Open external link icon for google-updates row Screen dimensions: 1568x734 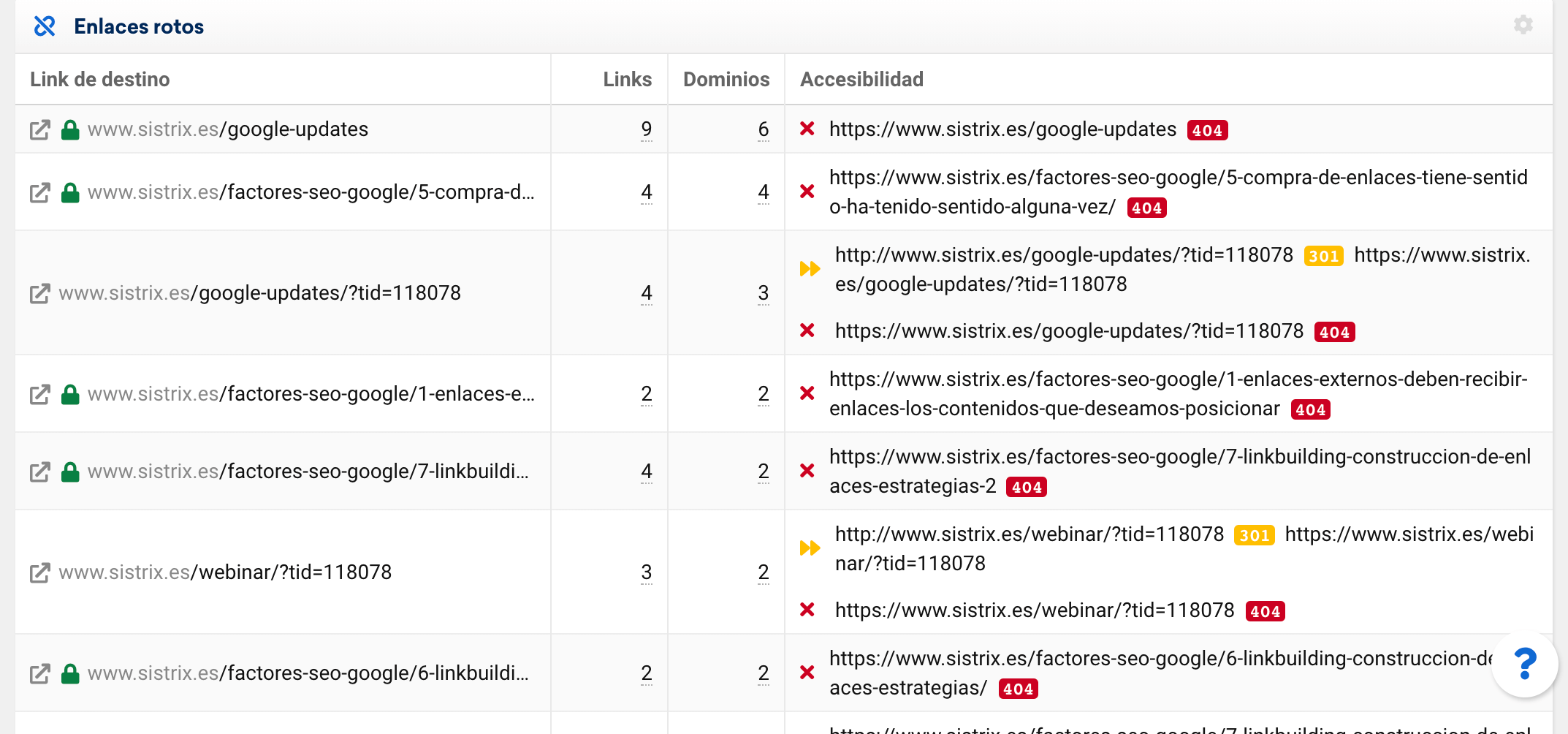click(39, 130)
